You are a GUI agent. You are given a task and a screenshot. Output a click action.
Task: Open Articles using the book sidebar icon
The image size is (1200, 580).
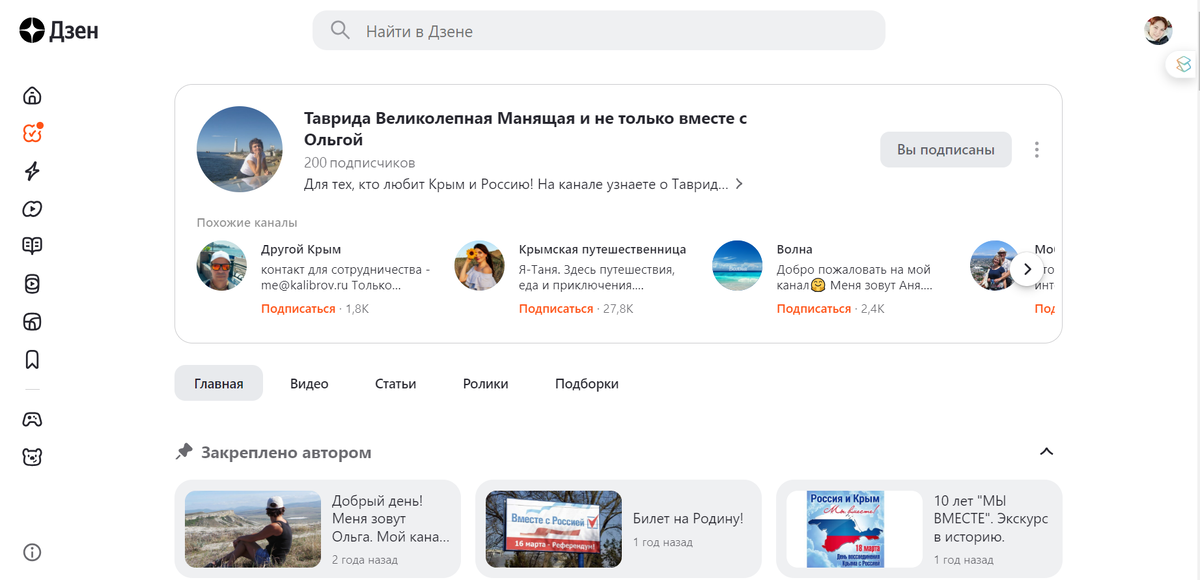[31, 245]
